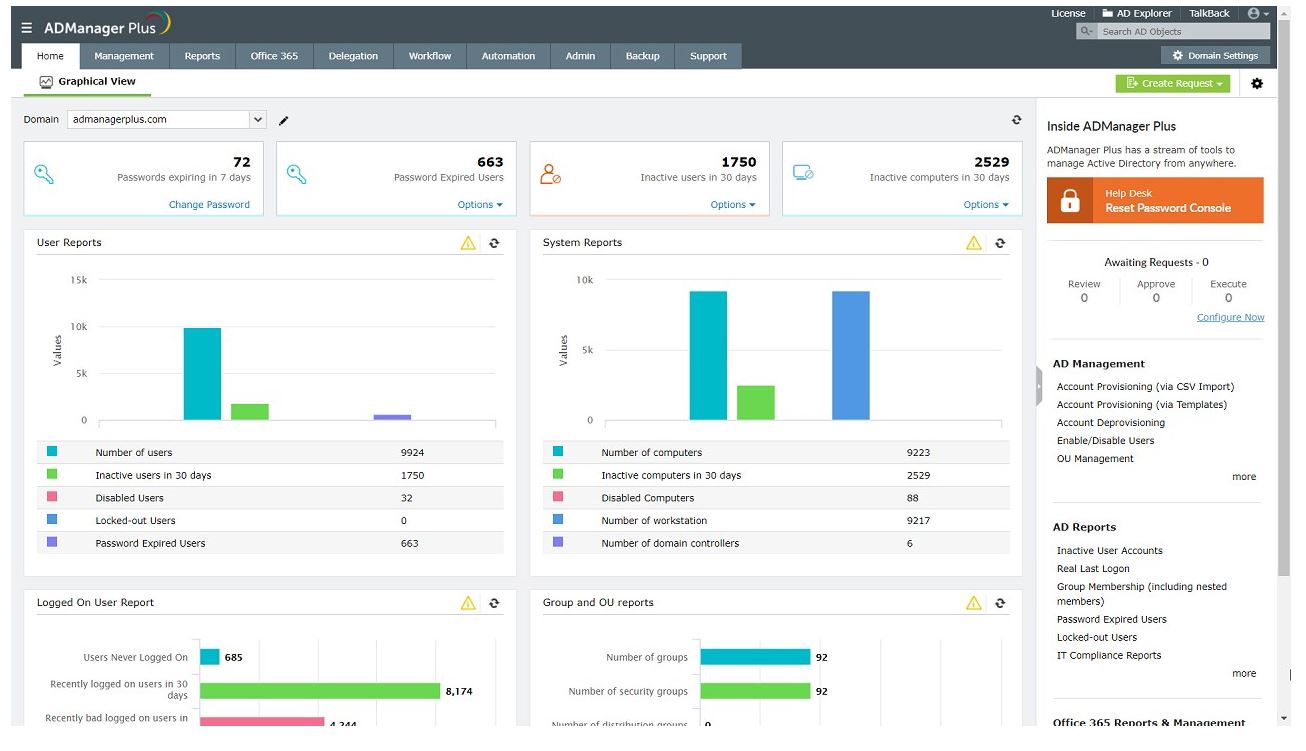Open the Enable/Disable Users link
Image resolution: width=1306 pixels, height=751 pixels.
(x=1105, y=441)
